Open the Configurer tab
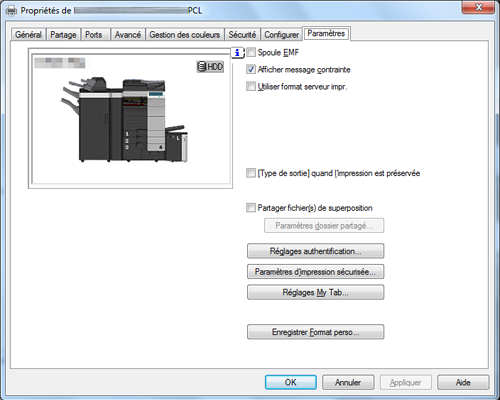 281,35
